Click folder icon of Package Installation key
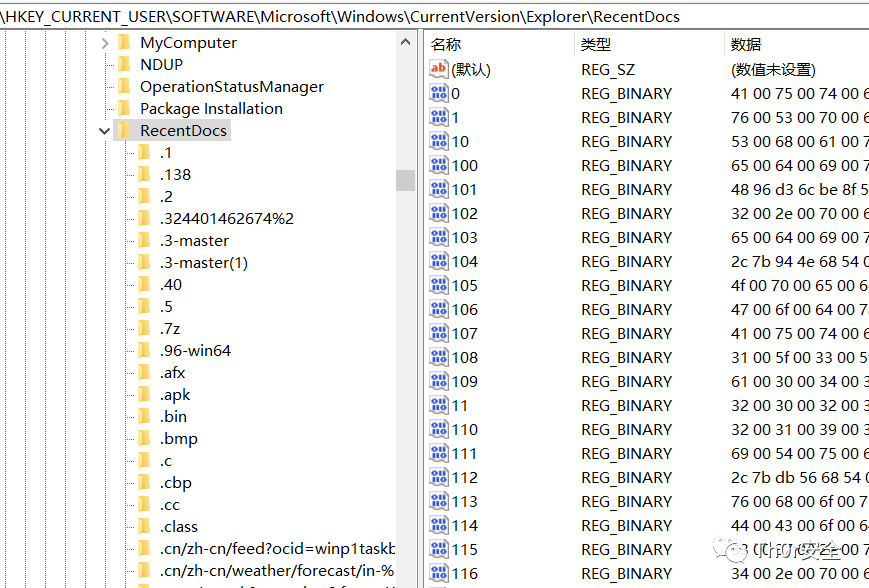This screenshot has height=588, width=869. 125,109
